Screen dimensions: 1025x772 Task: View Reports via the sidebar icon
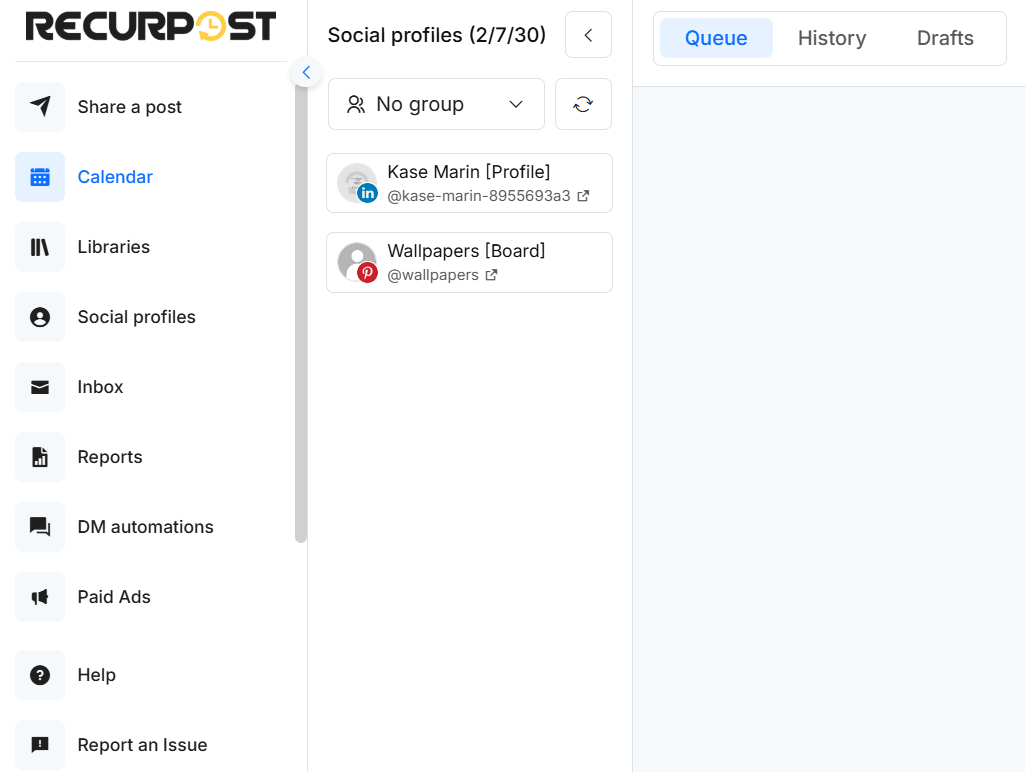pos(38,457)
